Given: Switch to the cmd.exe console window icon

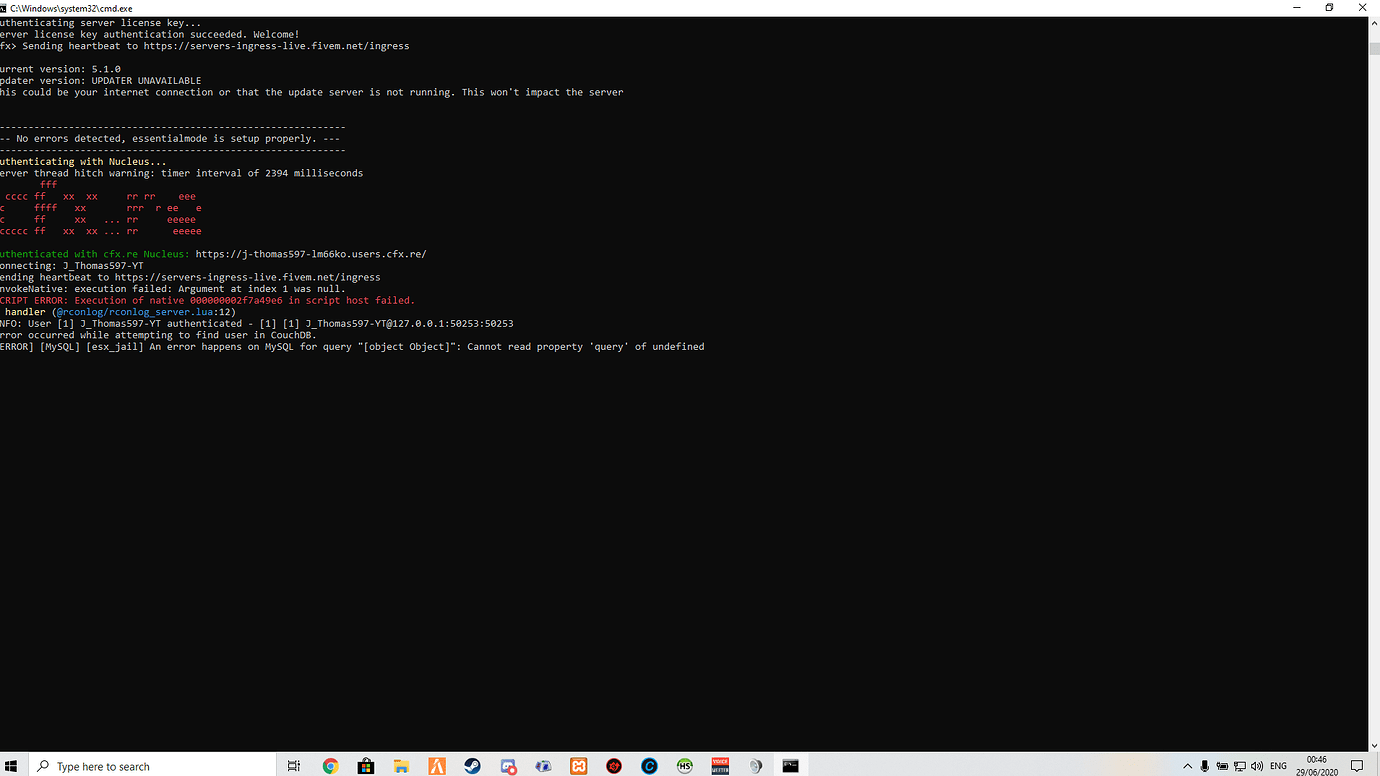Looking at the screenshot, I should coord(790,765).
